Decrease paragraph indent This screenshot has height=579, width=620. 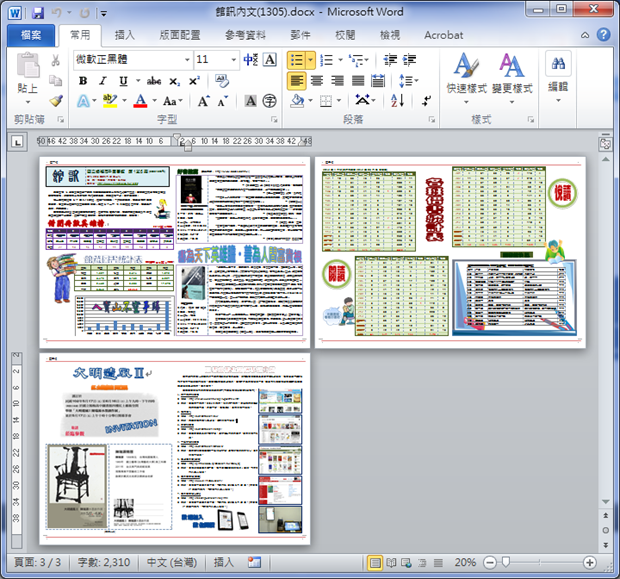tap(390, 60)
